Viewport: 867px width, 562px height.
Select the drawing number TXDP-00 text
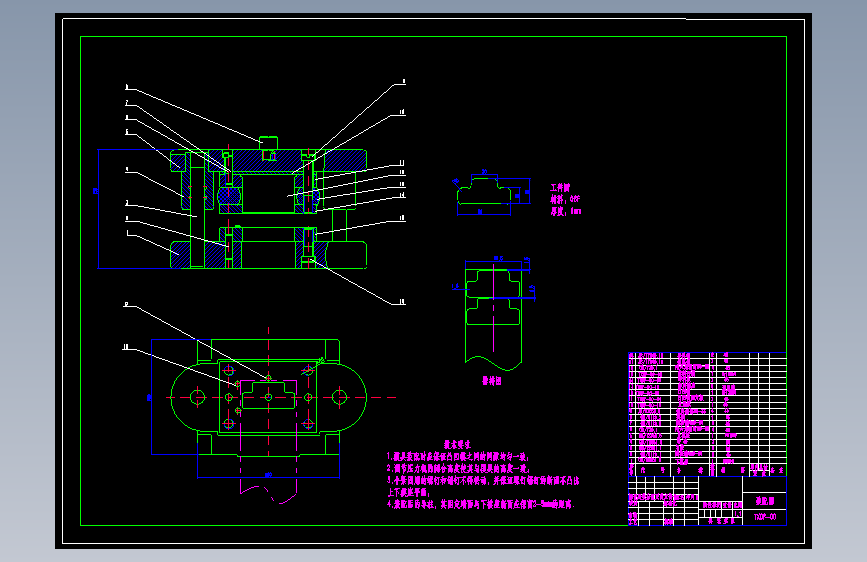(x=765, y=517)
